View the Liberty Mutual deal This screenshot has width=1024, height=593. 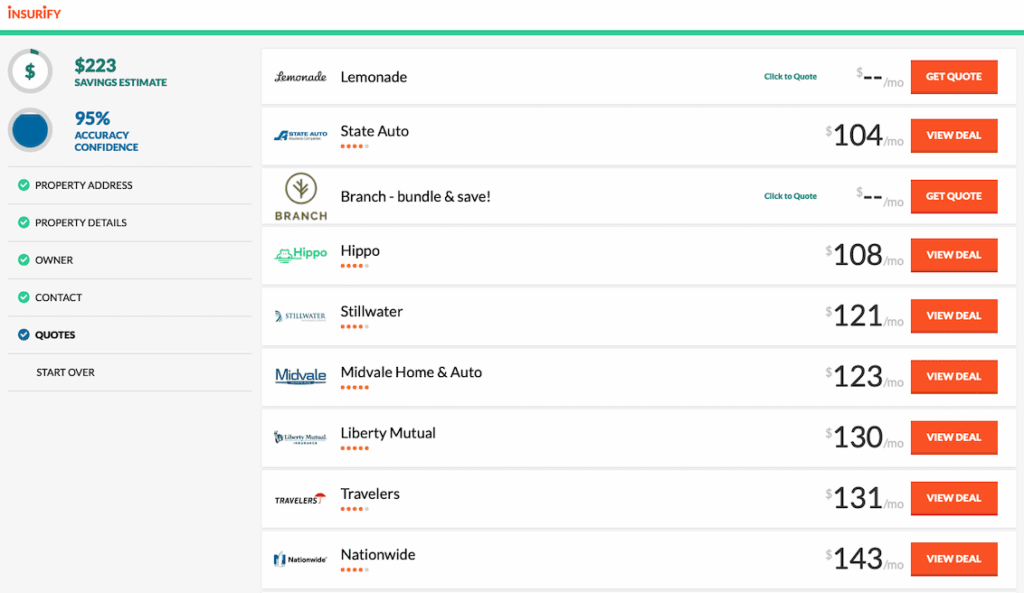(953, 437)
